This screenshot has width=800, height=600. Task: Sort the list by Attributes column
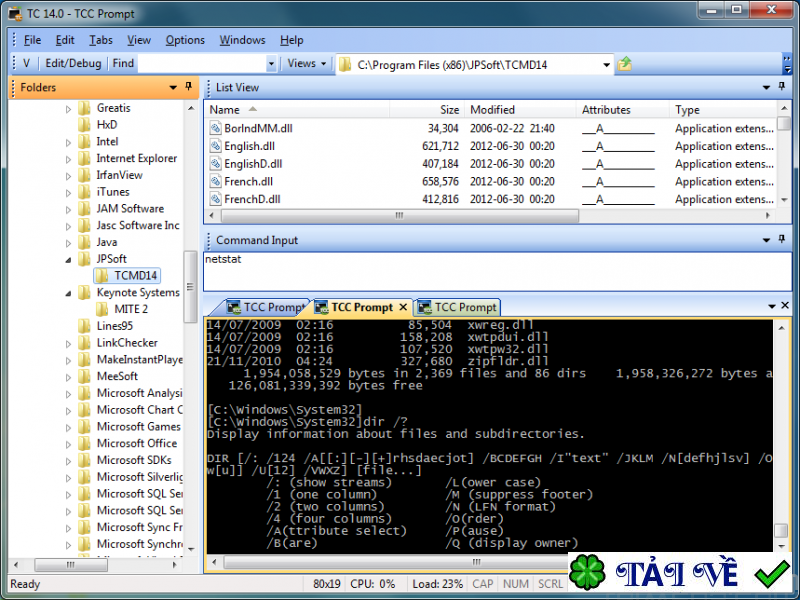pos(622,110)
